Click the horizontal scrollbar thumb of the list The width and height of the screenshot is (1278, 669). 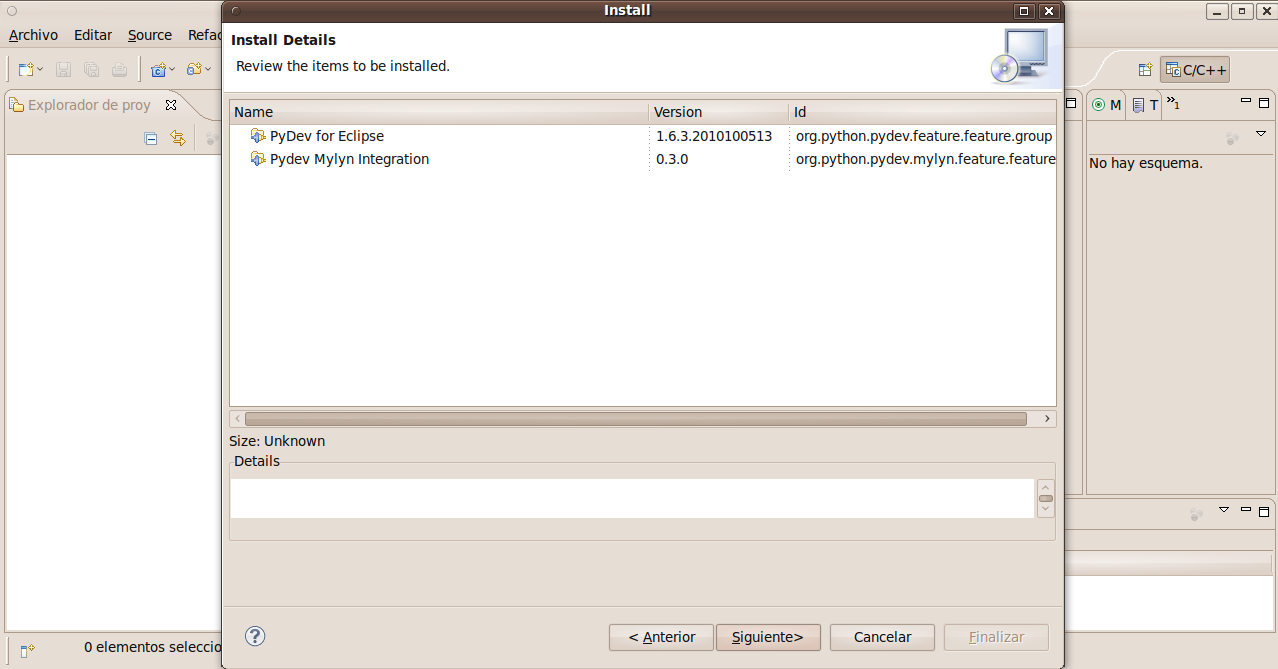pyautogui.click(x=635, y=419)
